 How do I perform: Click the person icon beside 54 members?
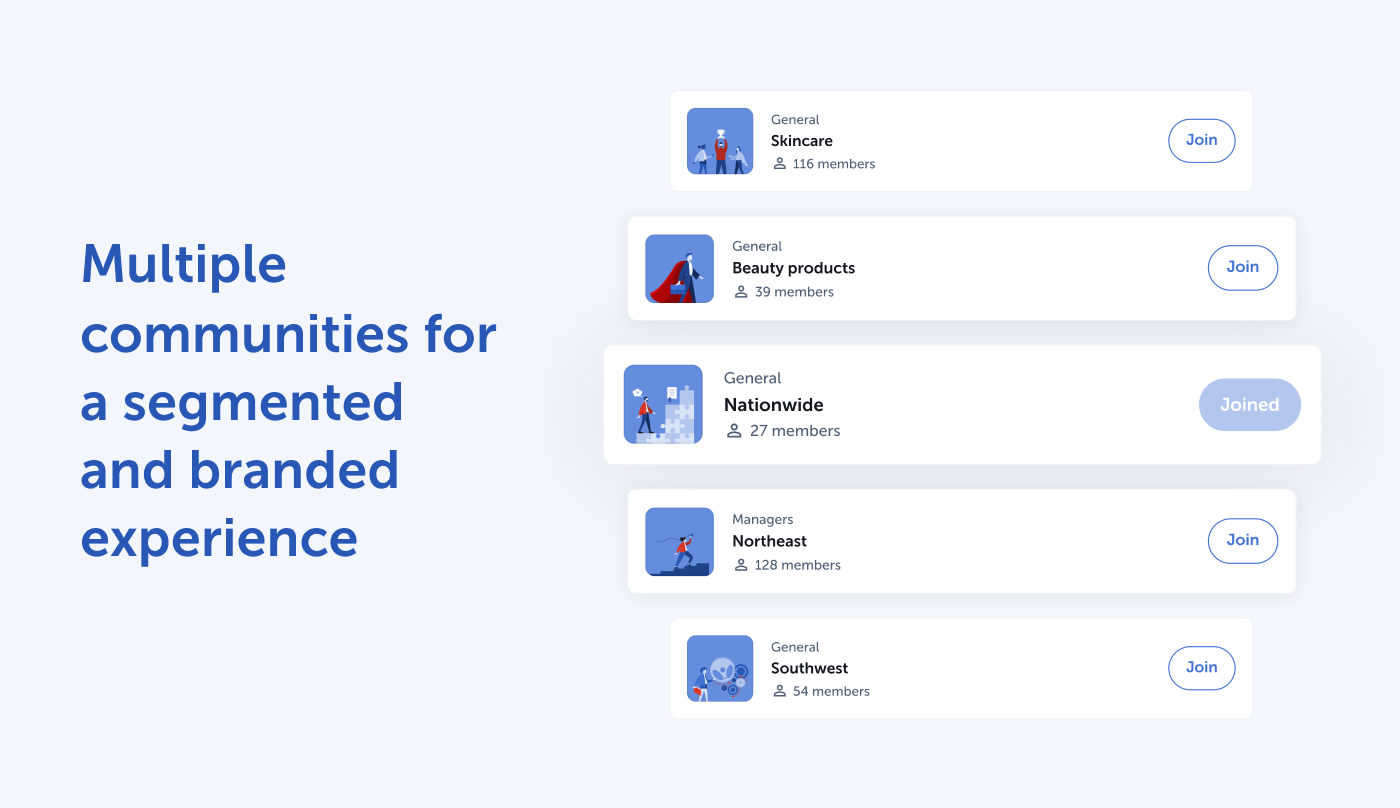(780, 691)
